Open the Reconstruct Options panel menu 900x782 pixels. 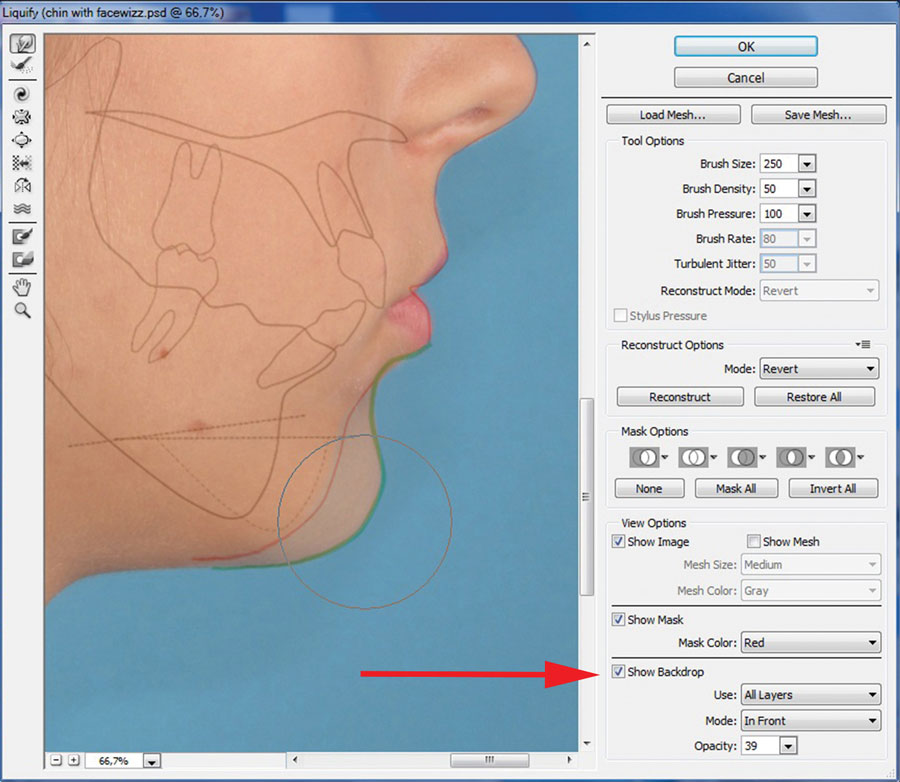point(865,345)
